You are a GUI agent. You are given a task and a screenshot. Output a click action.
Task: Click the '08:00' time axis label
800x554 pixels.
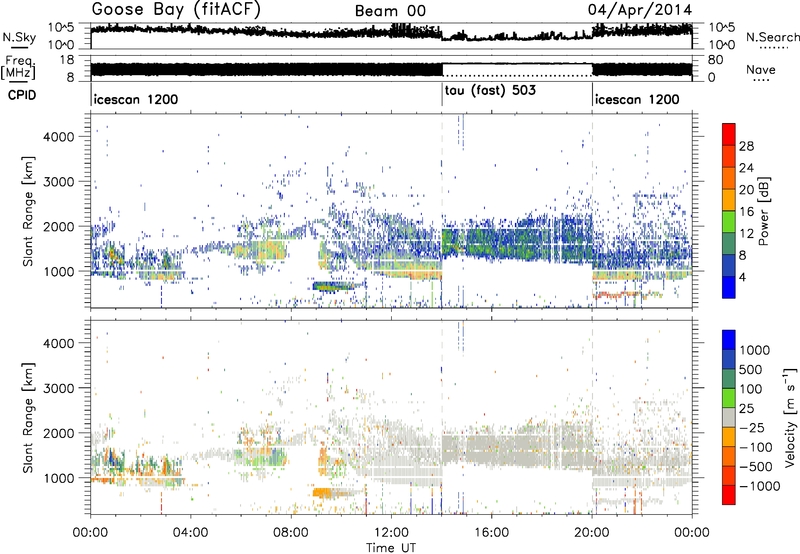point(291,533)
